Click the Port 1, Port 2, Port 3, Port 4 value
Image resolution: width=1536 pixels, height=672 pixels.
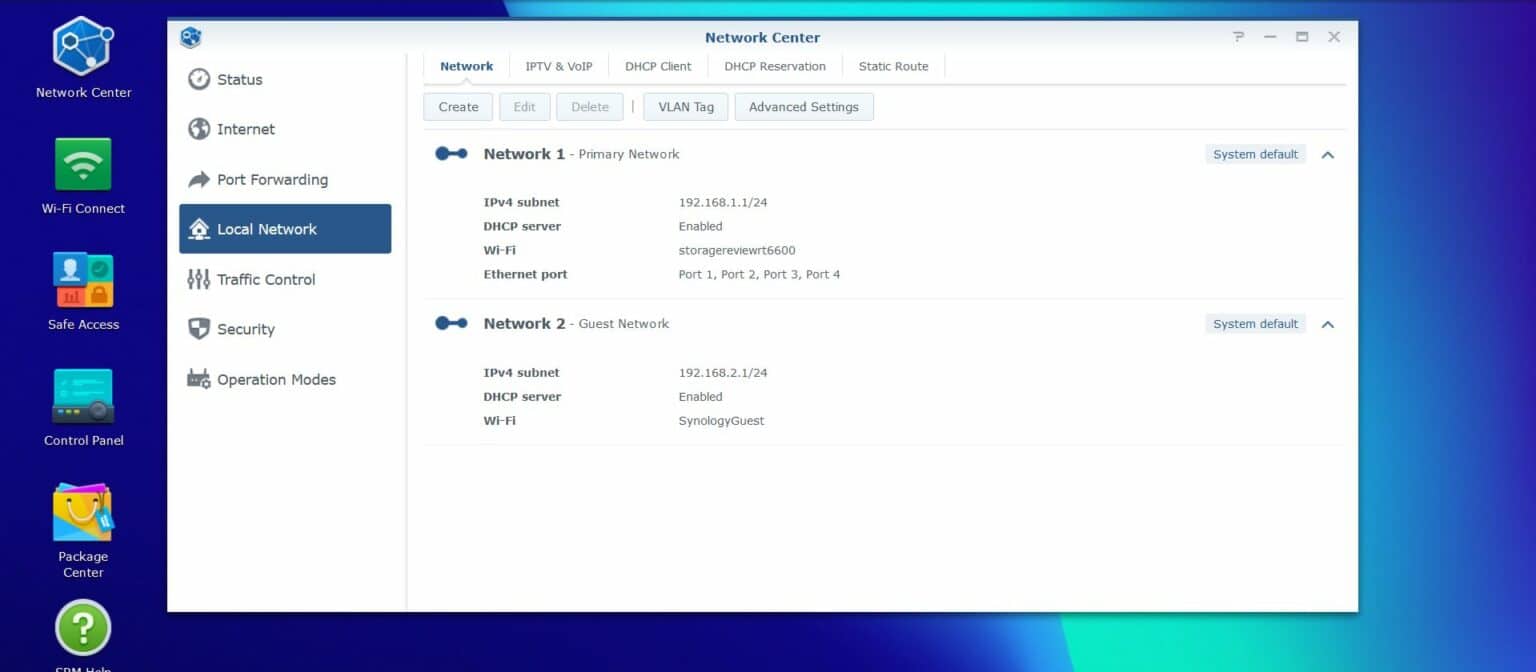tap(759, 274)
